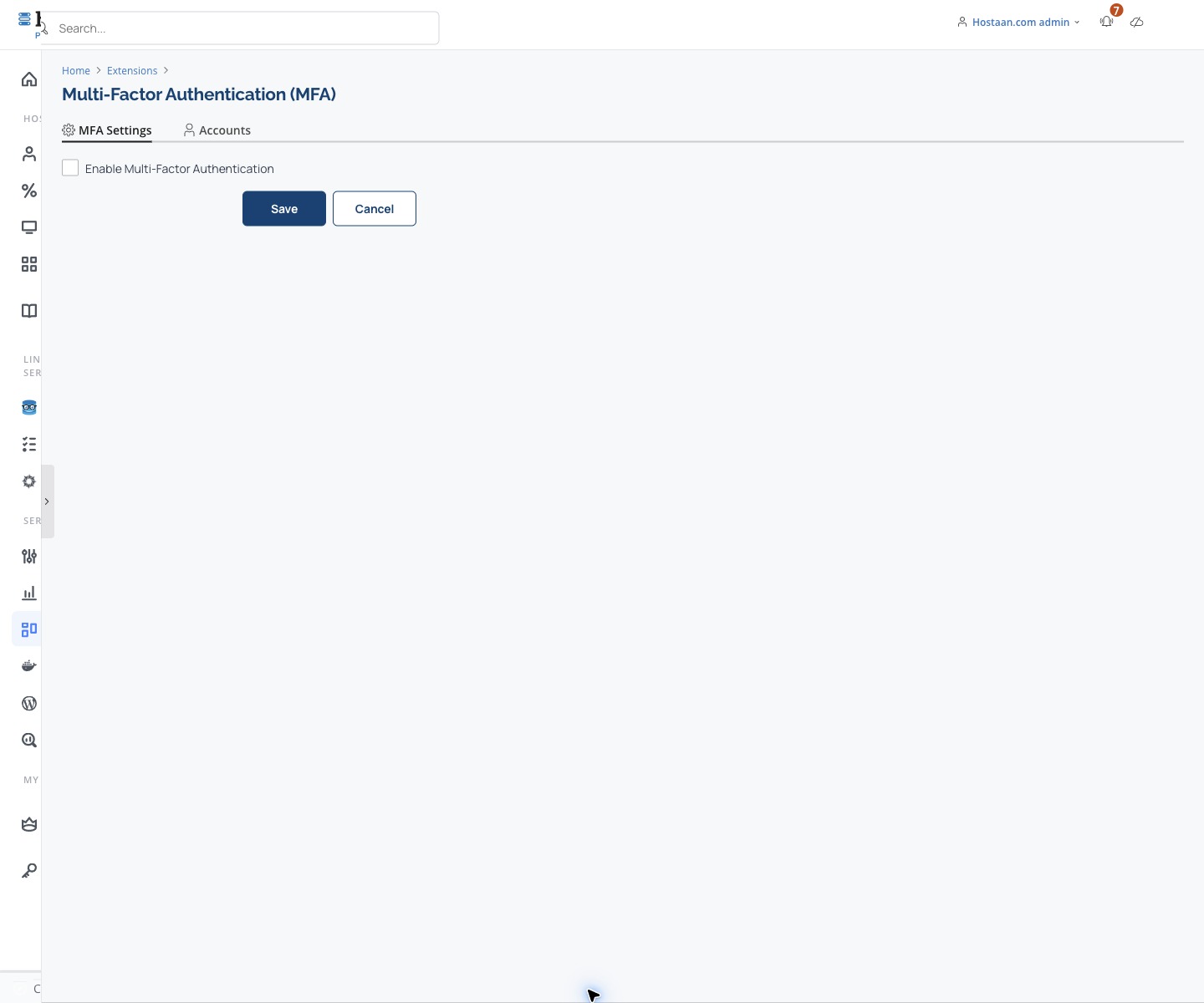This screenshot has height=1003, width=1204.
Task: Open the Hostaan.com admin user dropdown
Action: tap(1018, 23)
